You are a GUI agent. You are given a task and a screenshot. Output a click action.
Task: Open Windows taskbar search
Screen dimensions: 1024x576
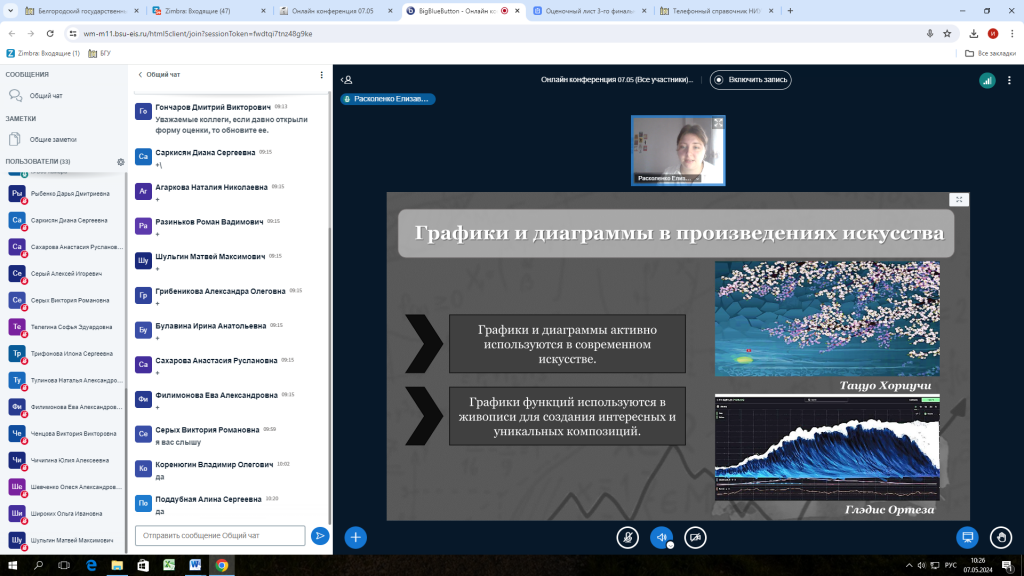tap(39, 566)
